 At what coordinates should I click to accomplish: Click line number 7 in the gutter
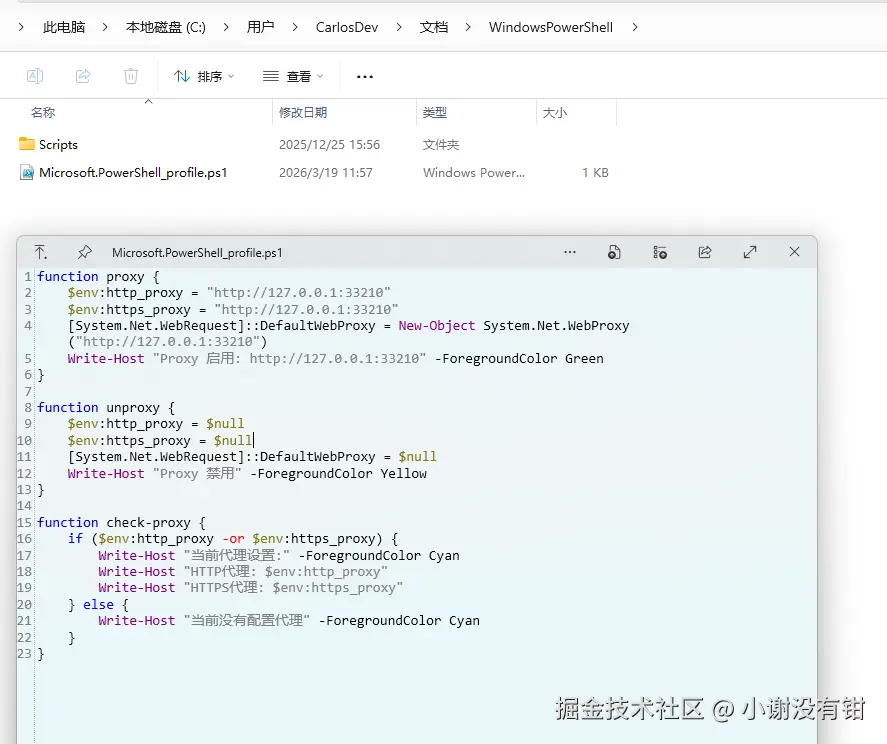point(28,392)
